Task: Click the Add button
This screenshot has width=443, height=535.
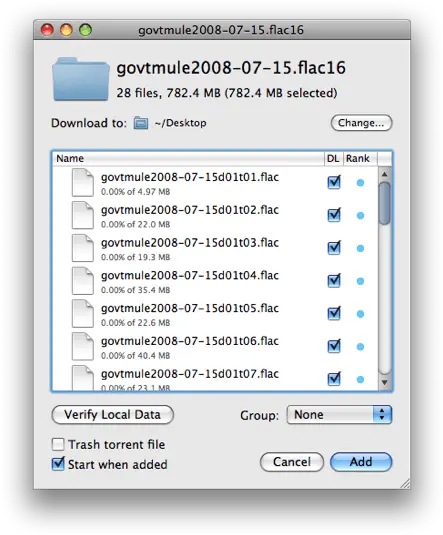Action: (361, 462)
